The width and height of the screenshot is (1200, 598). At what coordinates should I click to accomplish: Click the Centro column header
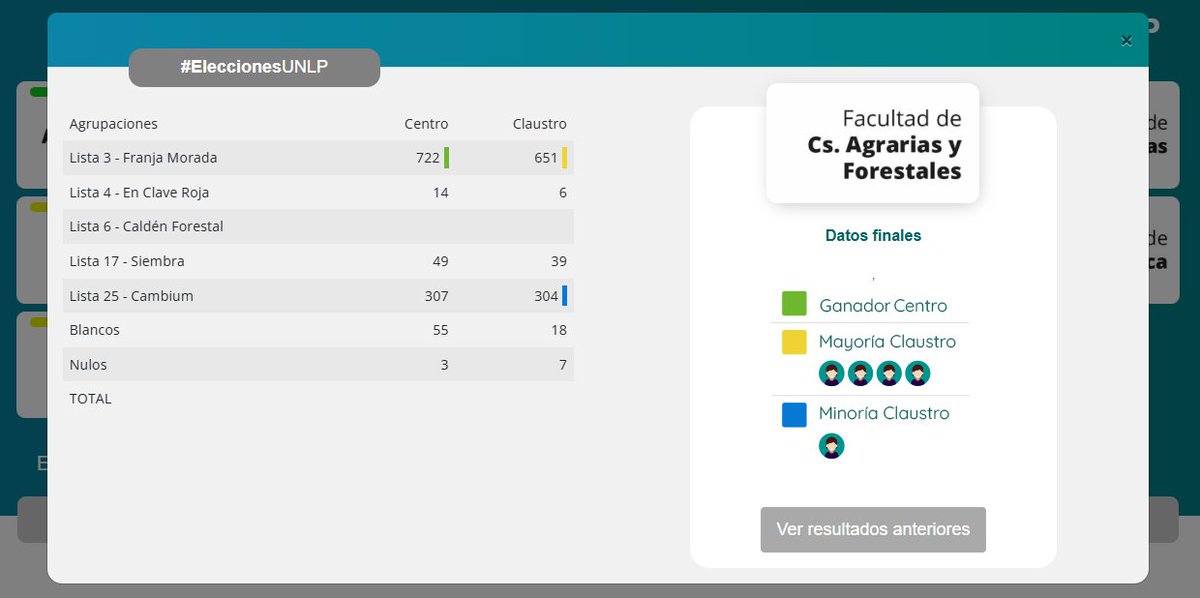coord(426,124)
